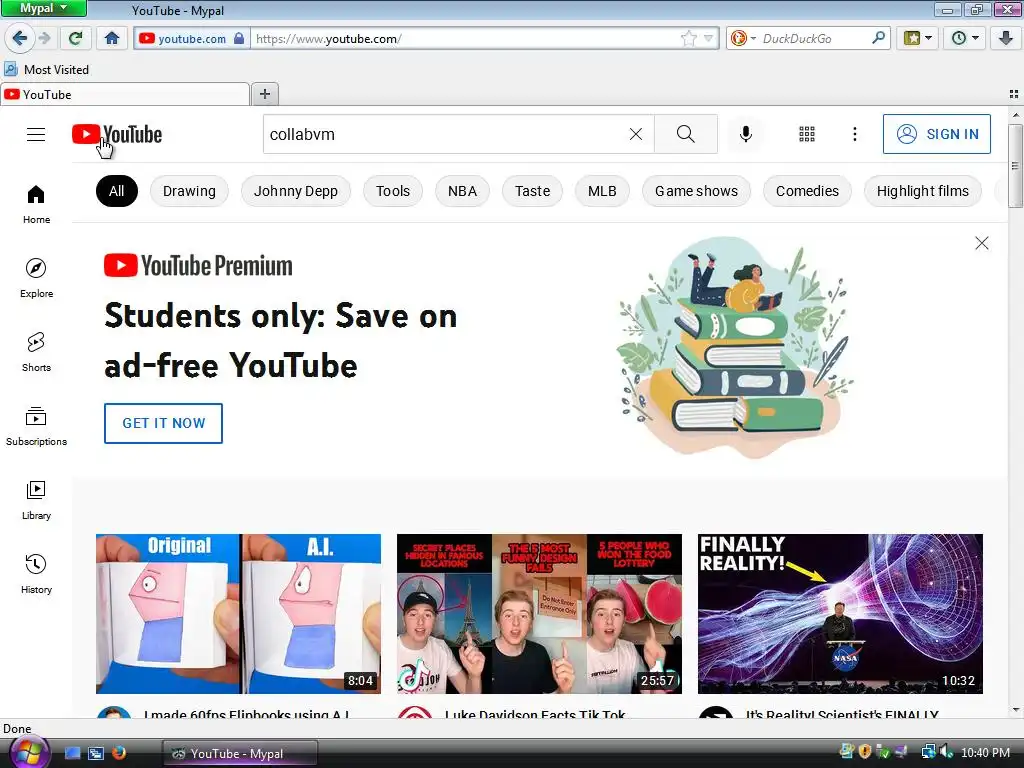Image resolution: width=1024 pixels, height=768 pixels.
Task: Open the flipbook video channel avatar
Action: tap(114, 712)
